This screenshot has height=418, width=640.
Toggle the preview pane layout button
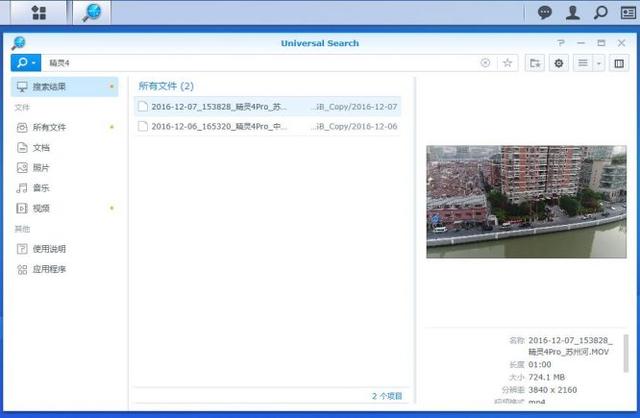click(618, 62)
